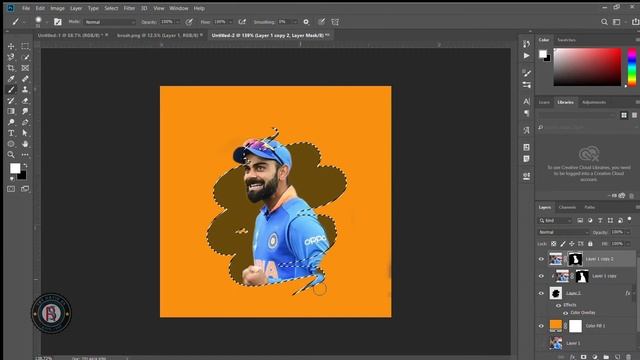Toggle lock transparent pixels
Screen dimensions: 640x360
(553, 244)
